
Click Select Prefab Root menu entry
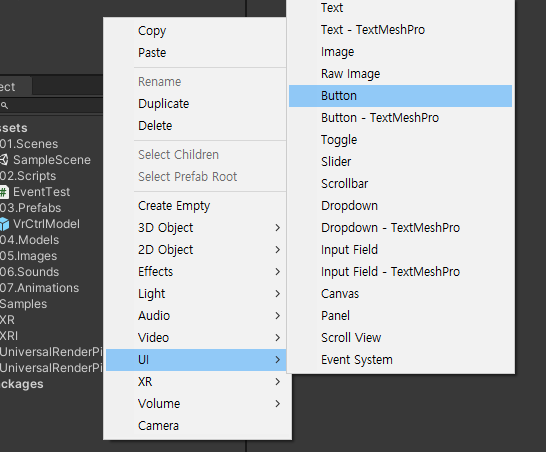pyautogui.click(x=196, y=177)
